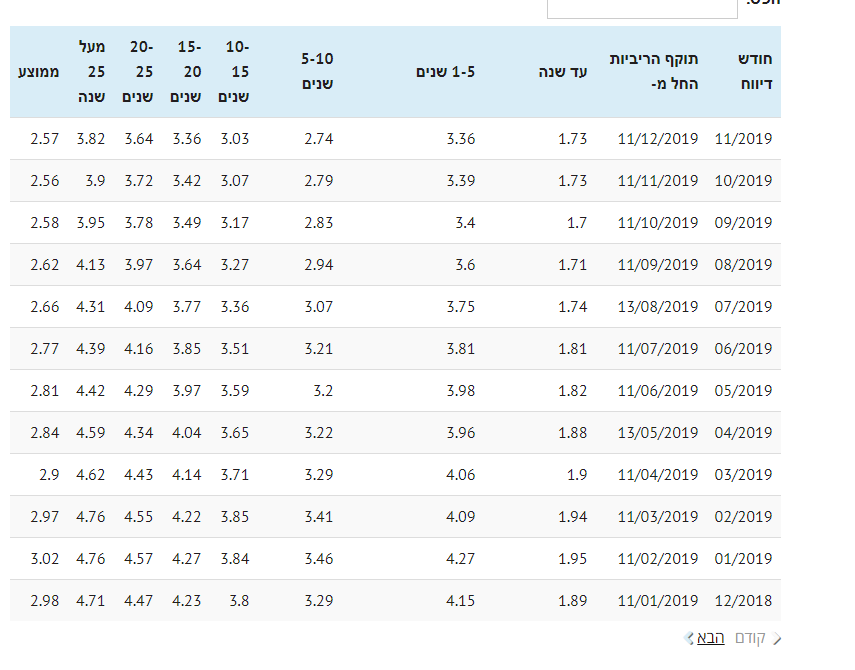Click average value 3.02 in 01/2019 row

[45, 559]
